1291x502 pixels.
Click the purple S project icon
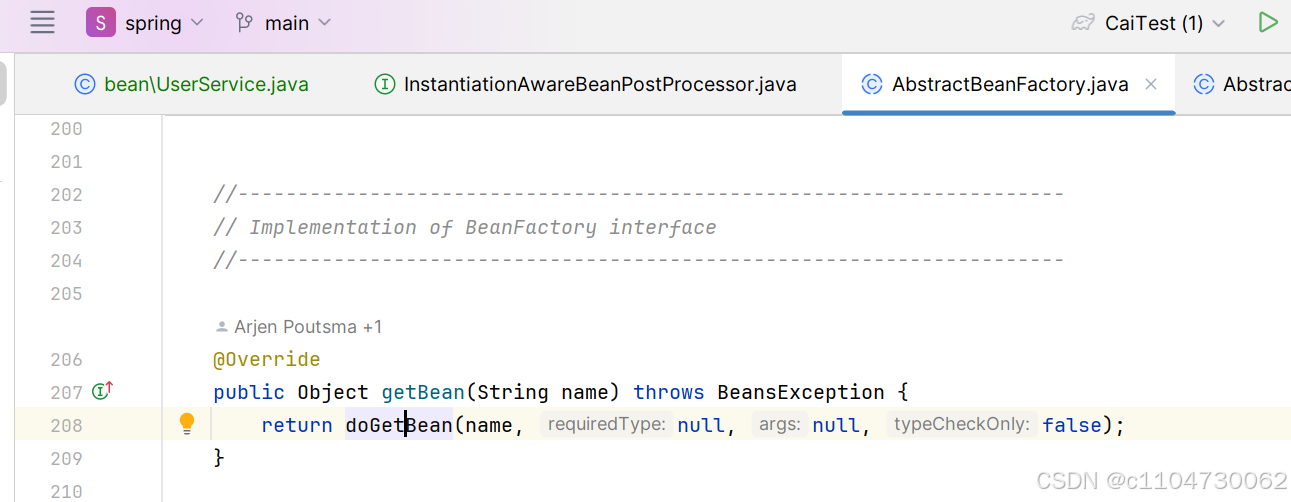100,23
